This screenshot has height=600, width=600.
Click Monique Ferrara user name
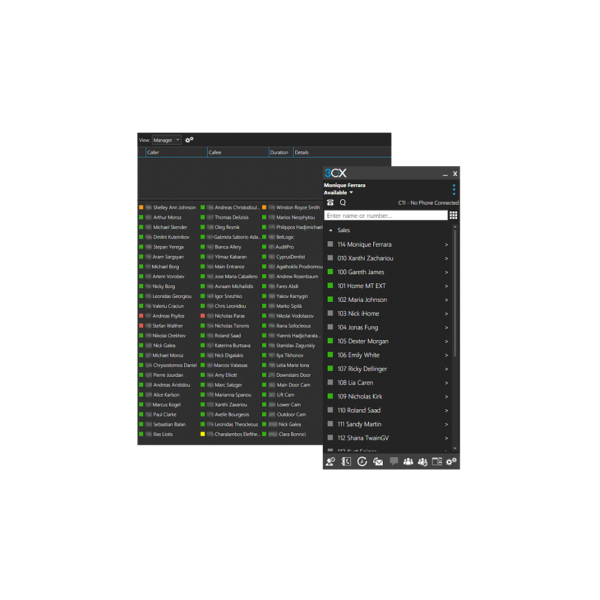[344, 185]
